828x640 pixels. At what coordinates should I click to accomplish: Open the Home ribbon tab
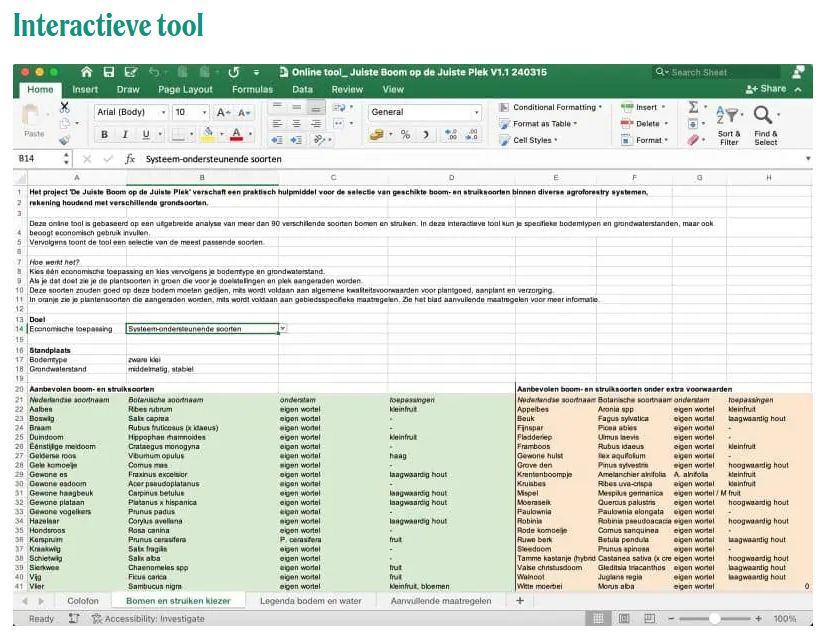(40, 89)
